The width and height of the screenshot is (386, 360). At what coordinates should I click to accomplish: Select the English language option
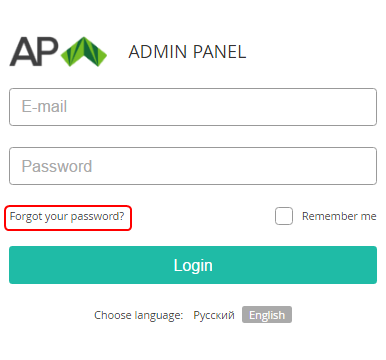[267, 315]
